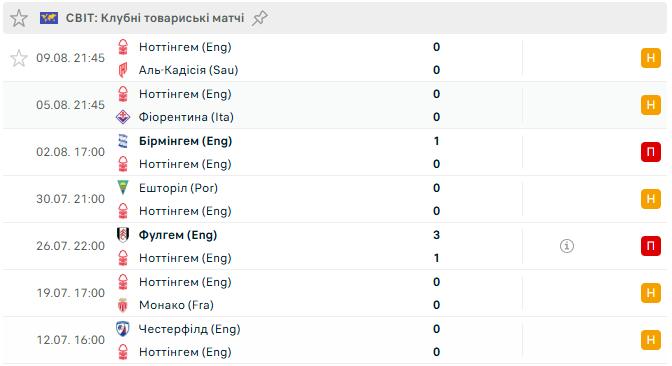The height and width of the screenshot is (366, 672).
Task: Open СВІТ: Клубні товариські матчі league title
Action: [155, 18]
